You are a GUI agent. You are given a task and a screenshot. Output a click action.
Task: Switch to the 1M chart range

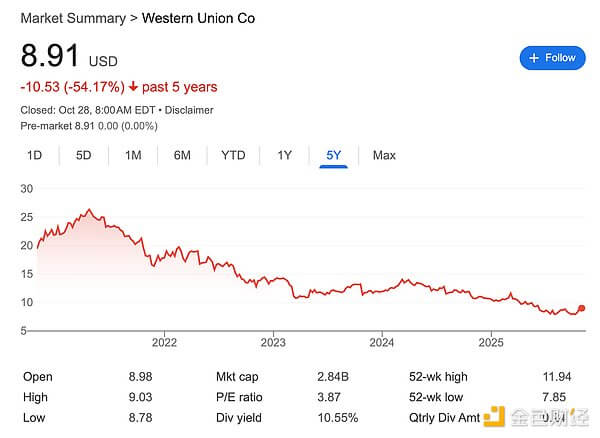click(133, 155)
